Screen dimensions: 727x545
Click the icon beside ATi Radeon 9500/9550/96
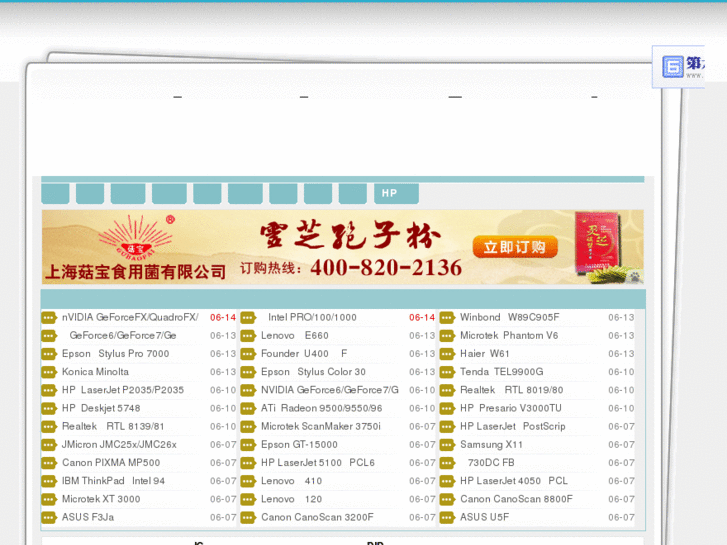point(248,409)
